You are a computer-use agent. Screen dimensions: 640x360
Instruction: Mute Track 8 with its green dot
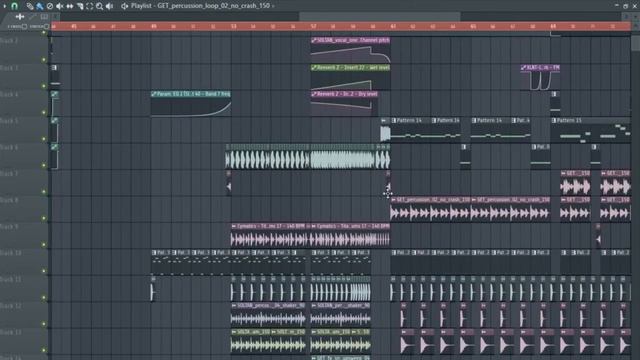(x=44, y=218)
